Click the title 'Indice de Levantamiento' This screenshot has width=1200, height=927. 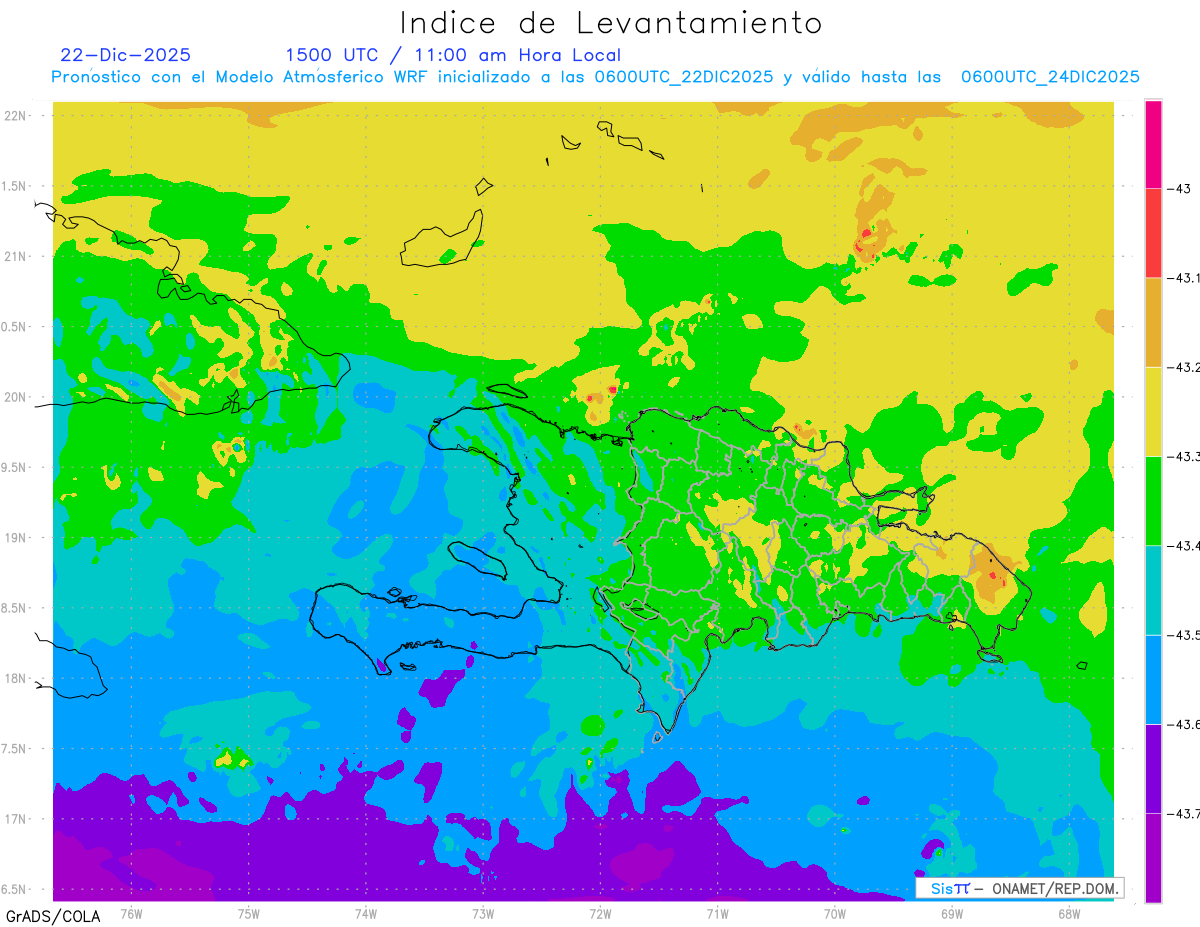pos(611,22)
